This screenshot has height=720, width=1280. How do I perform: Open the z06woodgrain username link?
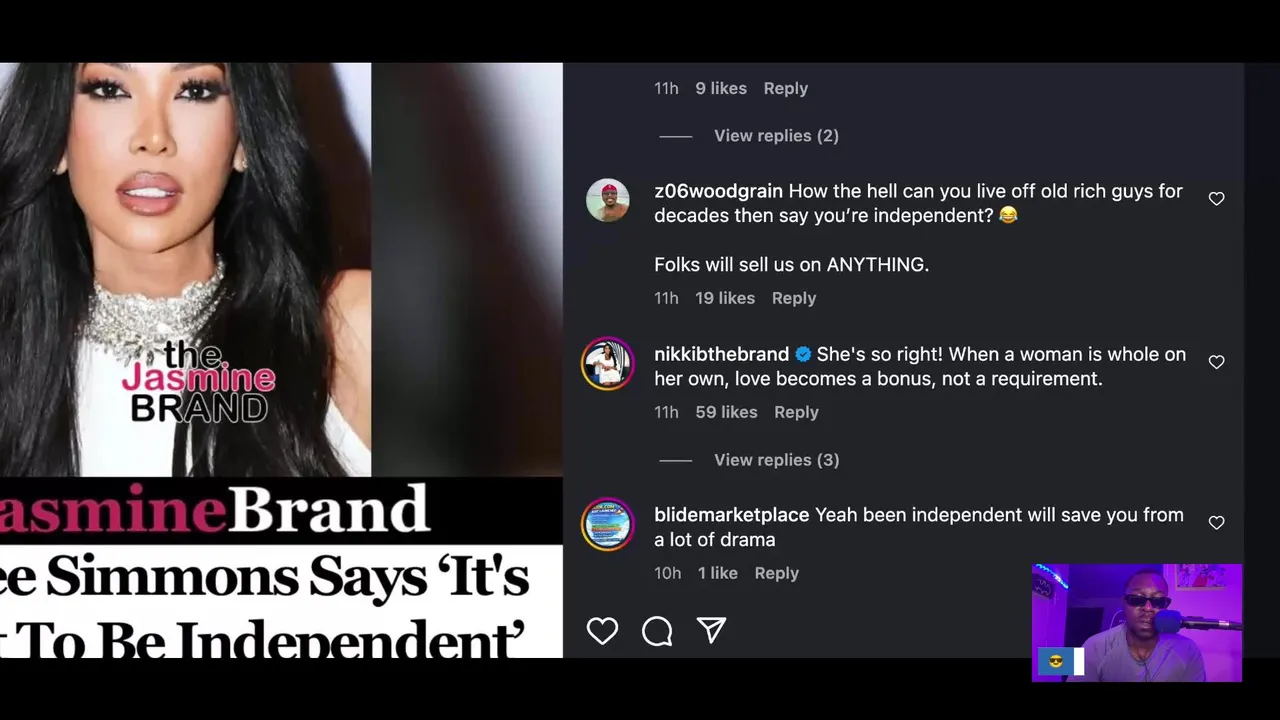click(718, 191)
